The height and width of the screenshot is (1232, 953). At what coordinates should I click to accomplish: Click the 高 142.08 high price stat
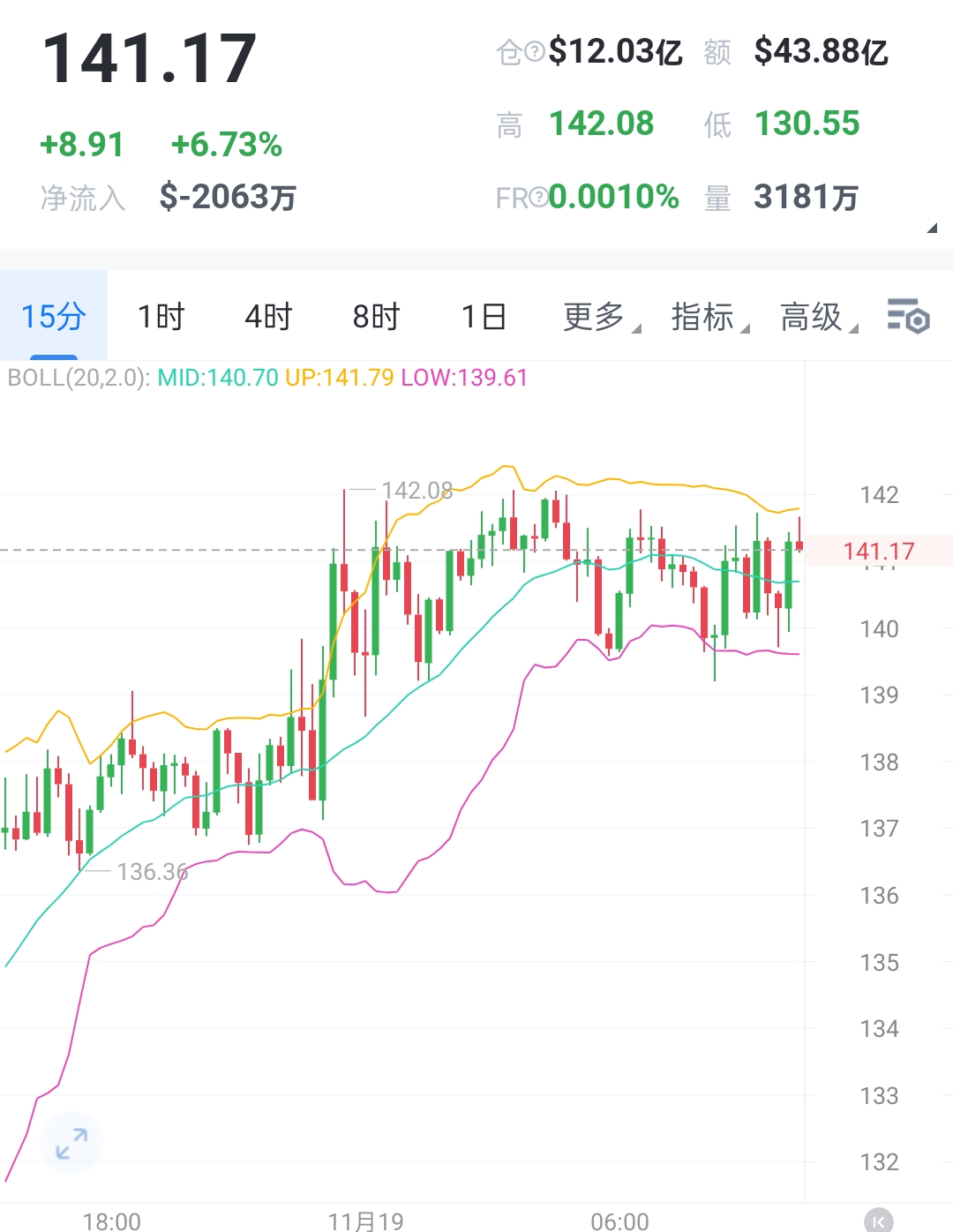(601, 124)
